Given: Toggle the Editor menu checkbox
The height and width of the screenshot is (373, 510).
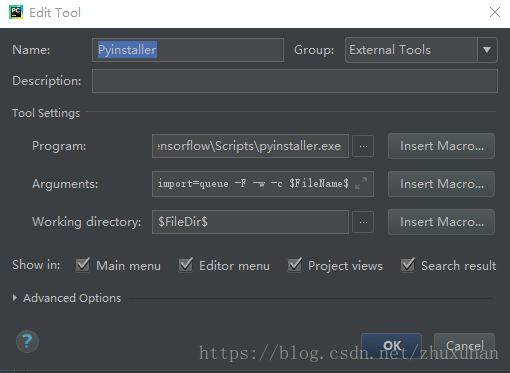Looking at the screenshot, I should 186,265.
